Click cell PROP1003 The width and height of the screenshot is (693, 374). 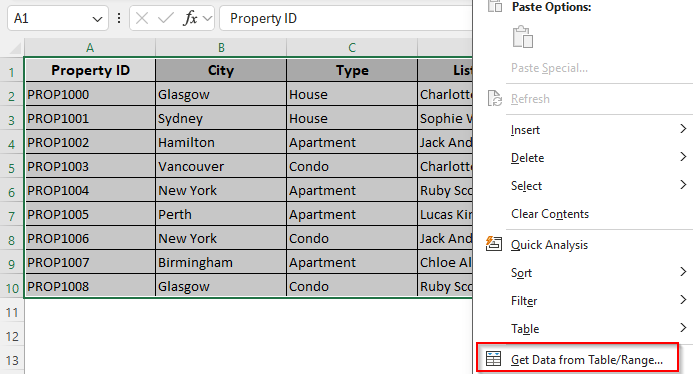point(90,166)
